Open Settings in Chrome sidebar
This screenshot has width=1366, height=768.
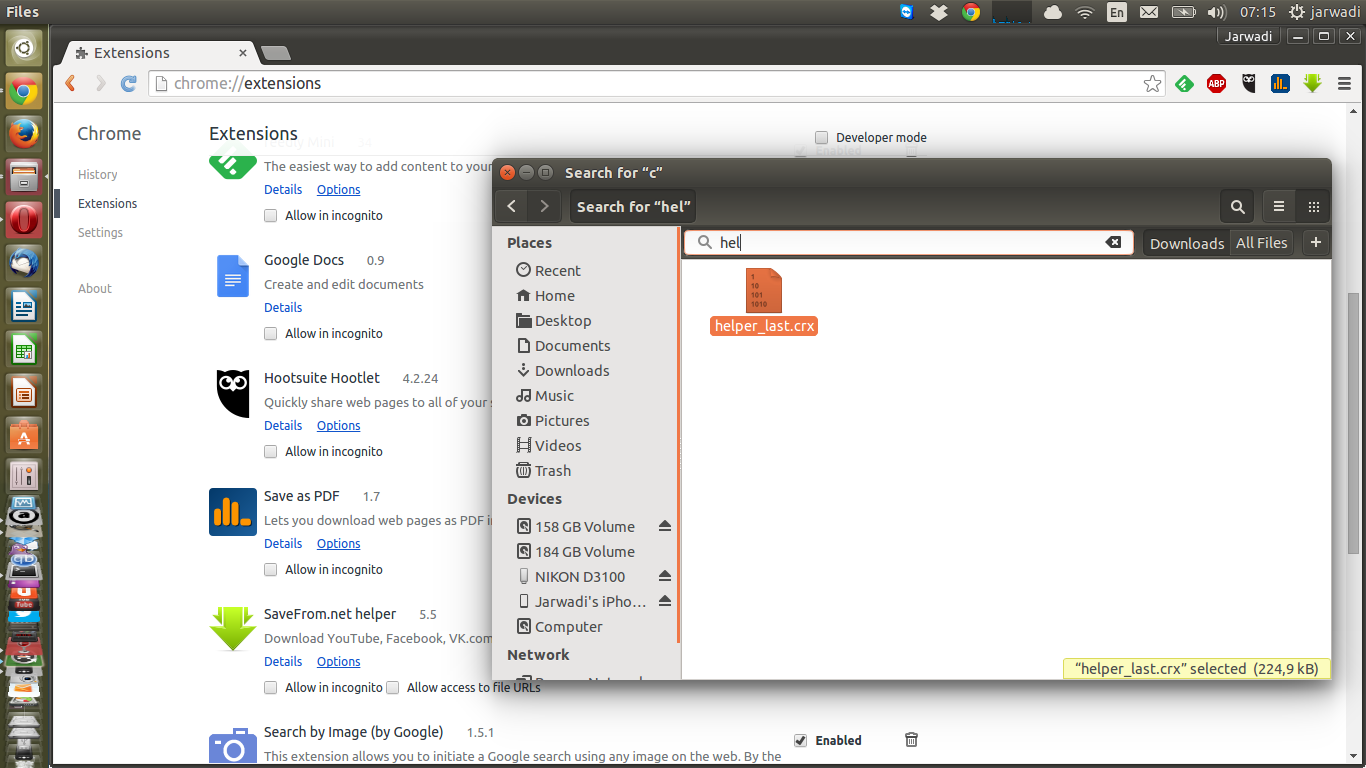tap(100, 232)
